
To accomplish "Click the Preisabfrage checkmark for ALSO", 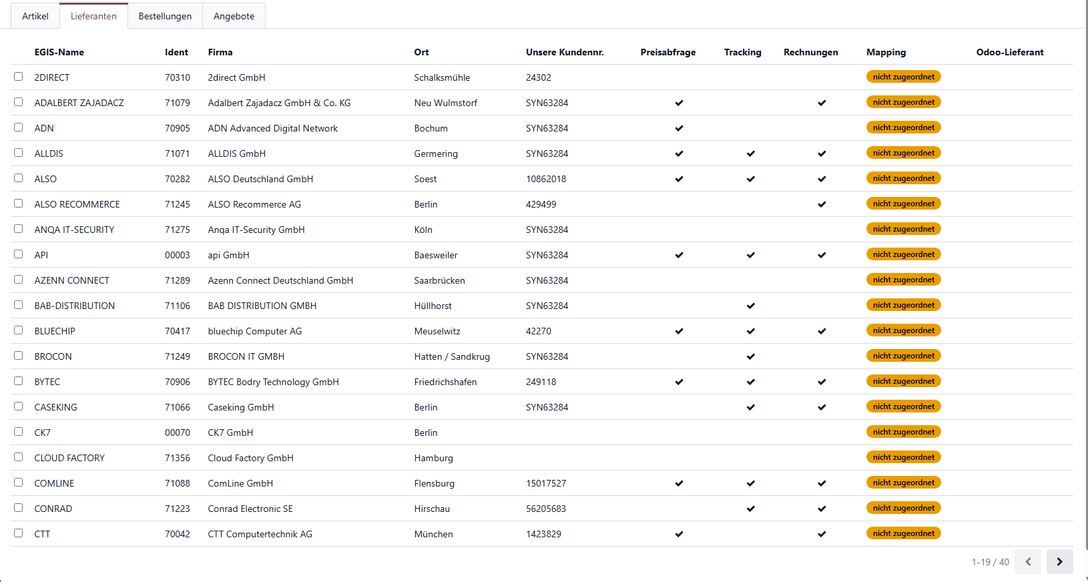I will [679, 179].
